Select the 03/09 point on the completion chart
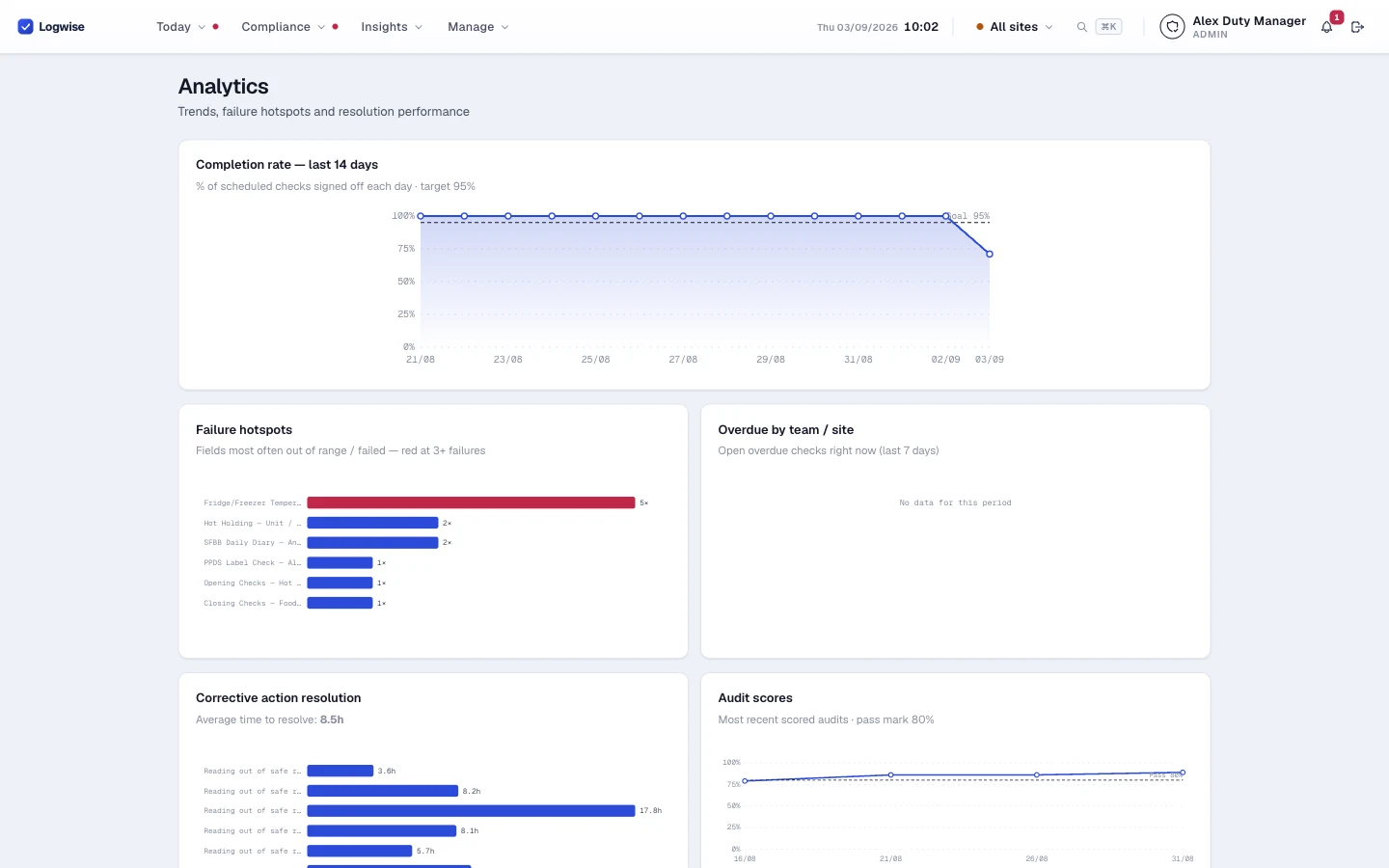1389x868 pixels. tap(990, 255)
